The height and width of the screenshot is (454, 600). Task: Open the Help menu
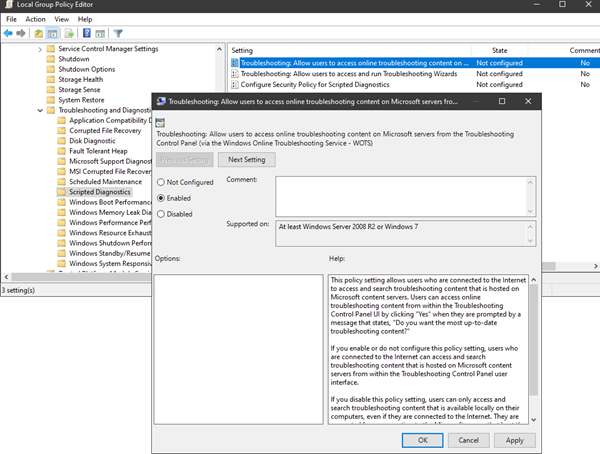[85, 19]
